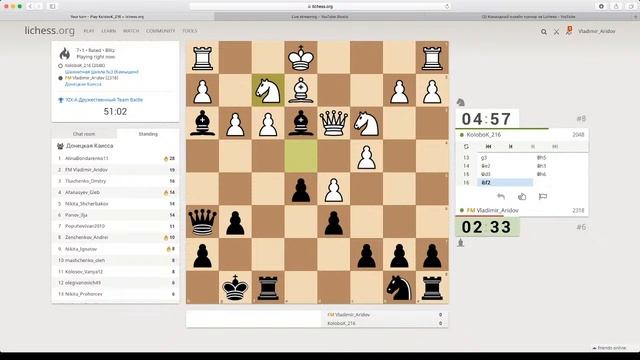Screen dimensions: 640x360
Task: Propose a takeback with the undo arrow
Action: (x=501, y=197)
